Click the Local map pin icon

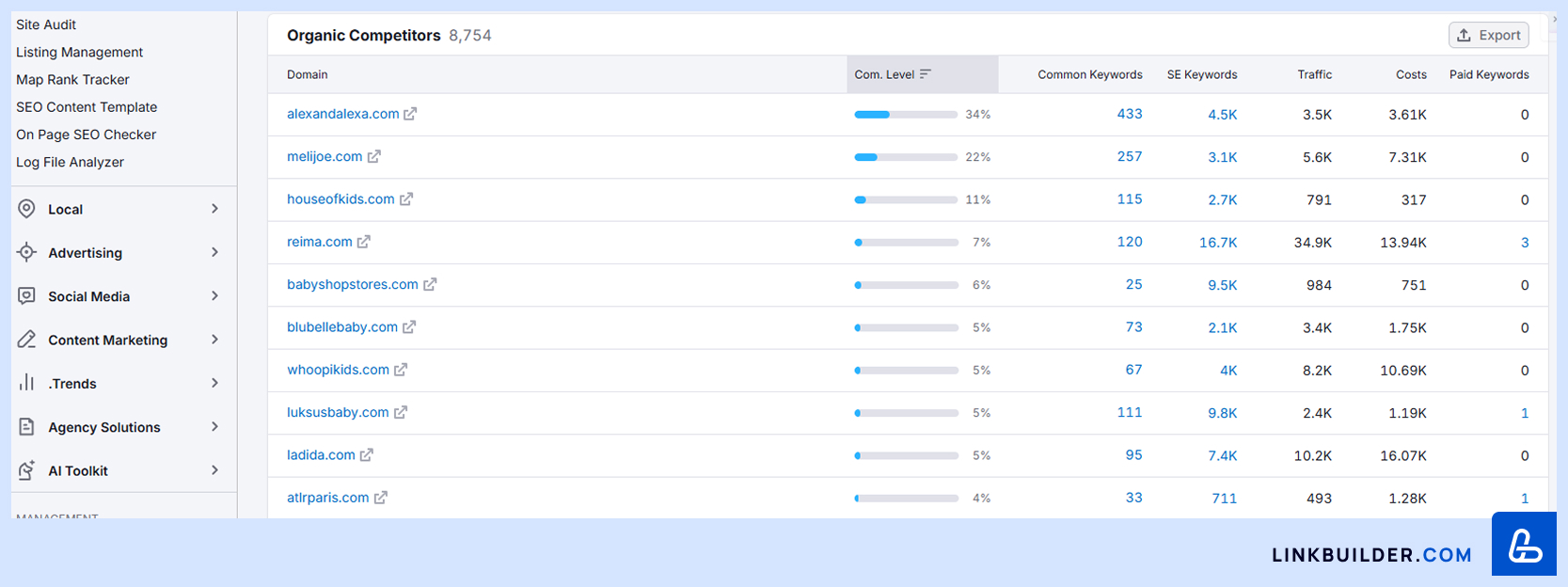click(x=27, y=209)
